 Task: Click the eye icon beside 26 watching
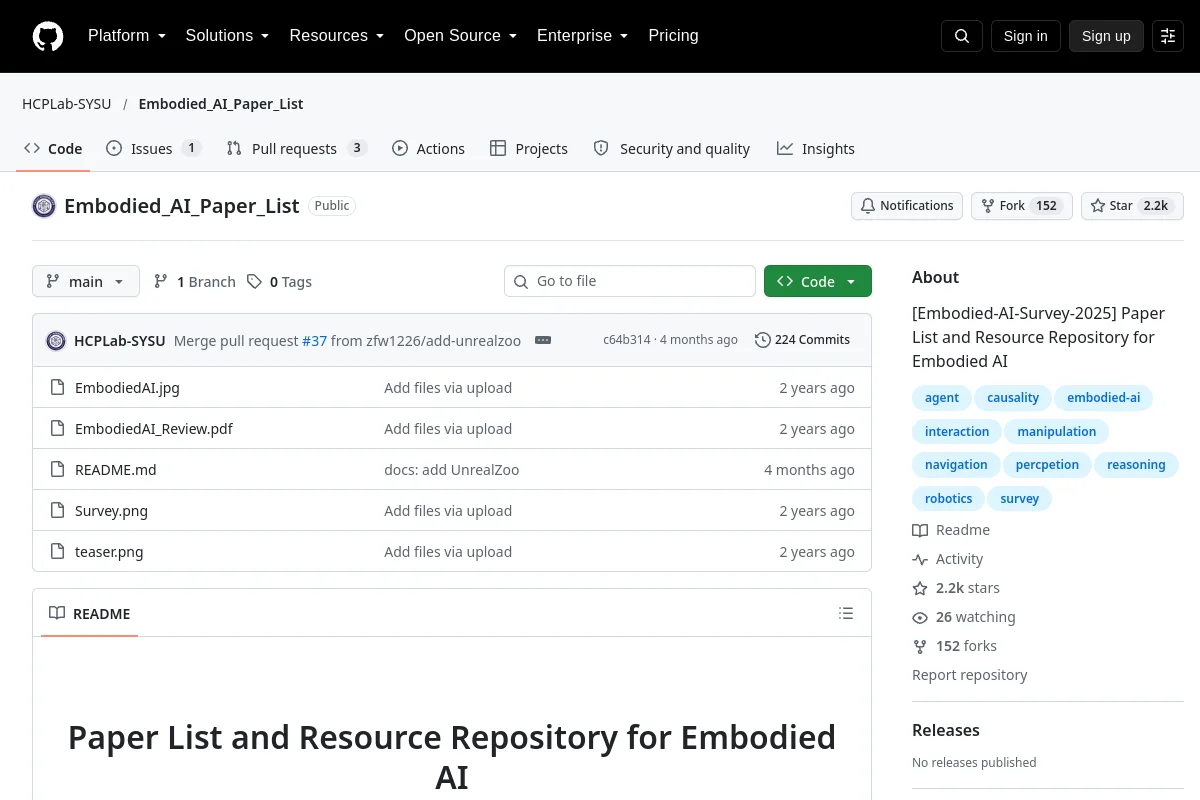pos(920,617)
